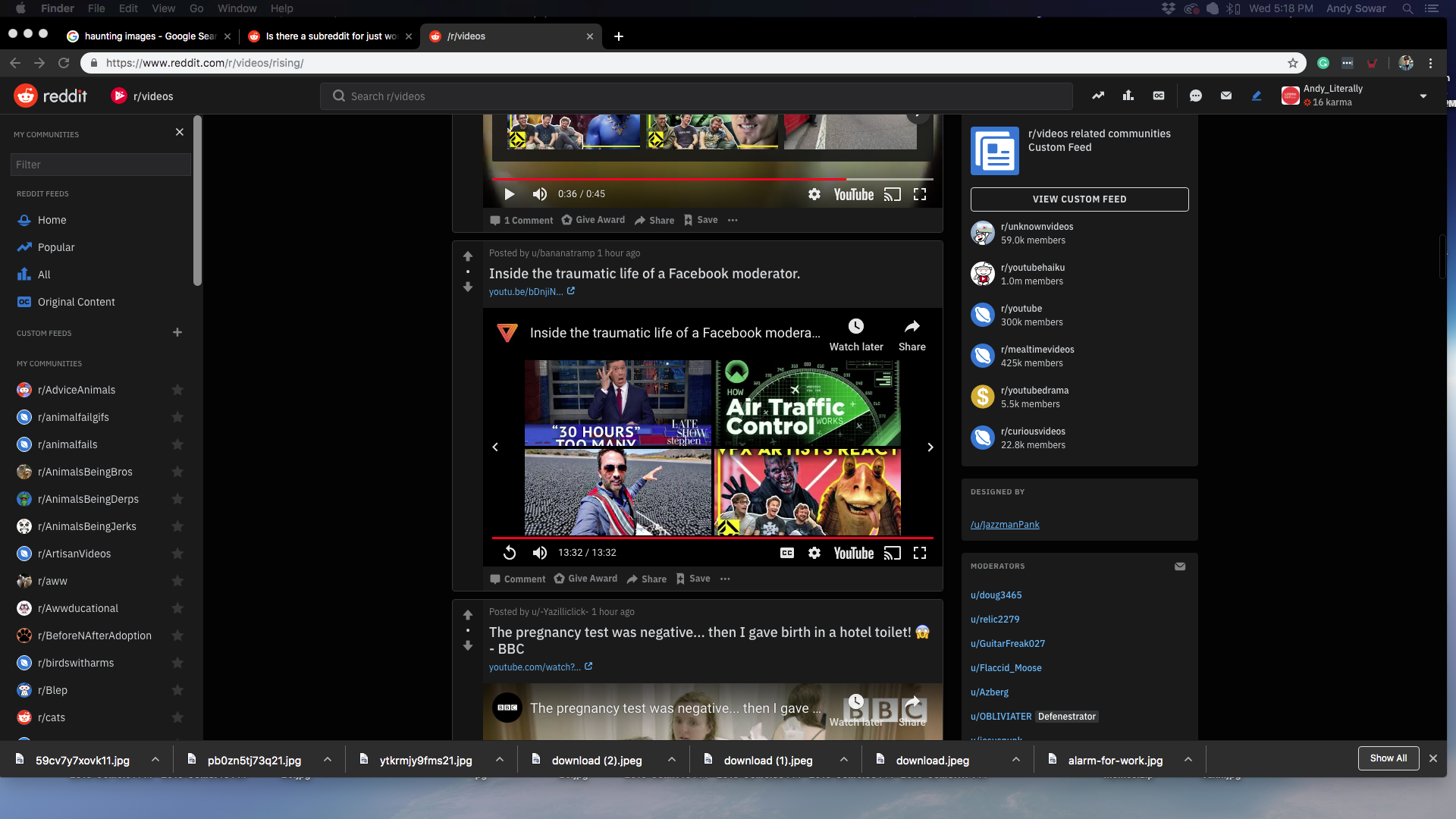Viewport: 1456px width, 819px height.
Task: Downvote the pregnancy test BBC post
Action: (468, 646)
